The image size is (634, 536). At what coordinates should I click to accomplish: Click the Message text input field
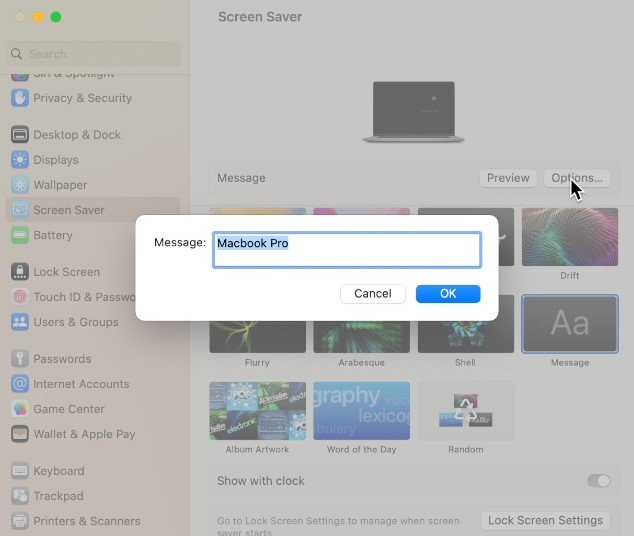pos(346,250)
